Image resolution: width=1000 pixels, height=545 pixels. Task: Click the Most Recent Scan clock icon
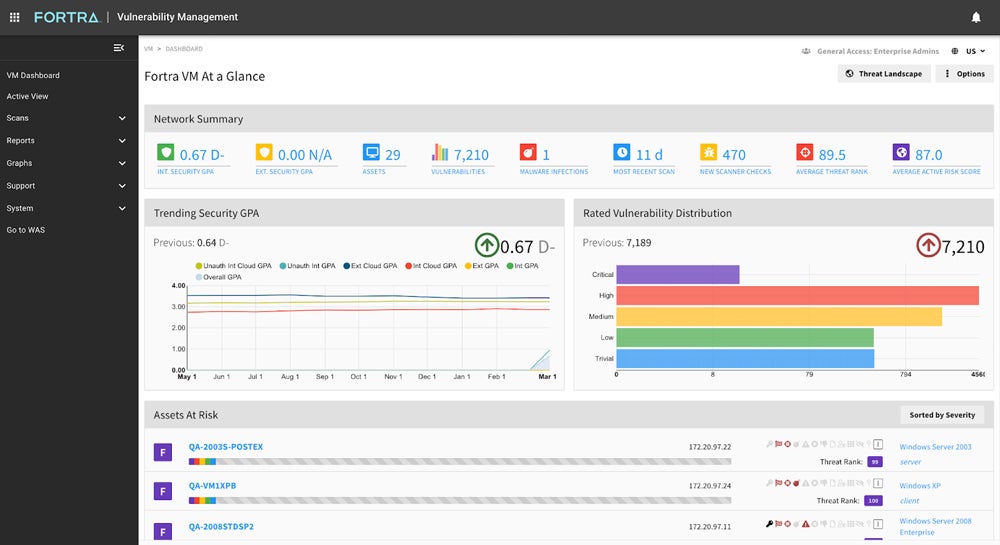click(622, 153)
